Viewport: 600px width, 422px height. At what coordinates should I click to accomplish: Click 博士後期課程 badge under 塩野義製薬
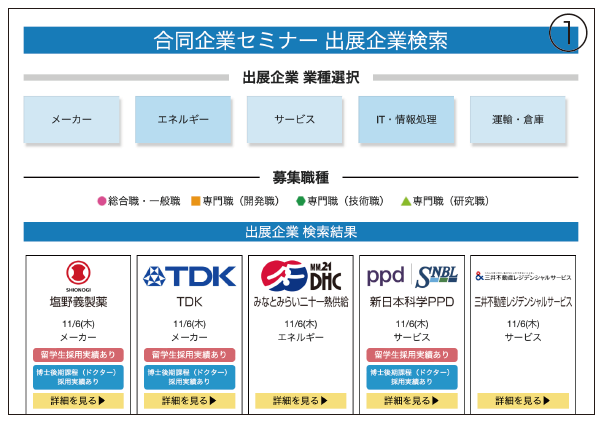[78, 376]
